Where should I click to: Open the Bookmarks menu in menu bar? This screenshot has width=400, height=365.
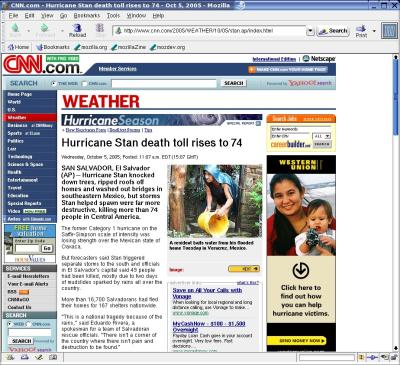(87, 16)
